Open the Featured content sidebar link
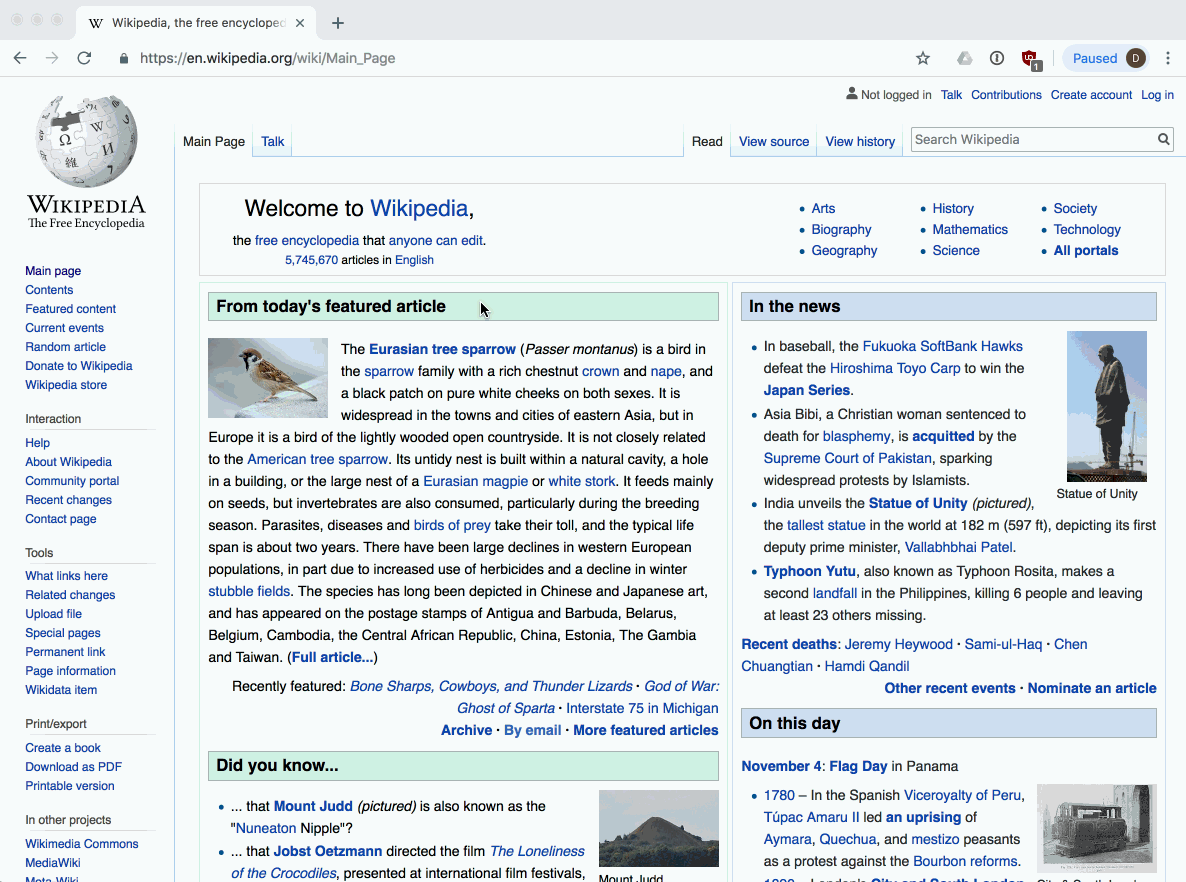The height and width of the screenshot is (882, 1186). [x=70, y=309]
